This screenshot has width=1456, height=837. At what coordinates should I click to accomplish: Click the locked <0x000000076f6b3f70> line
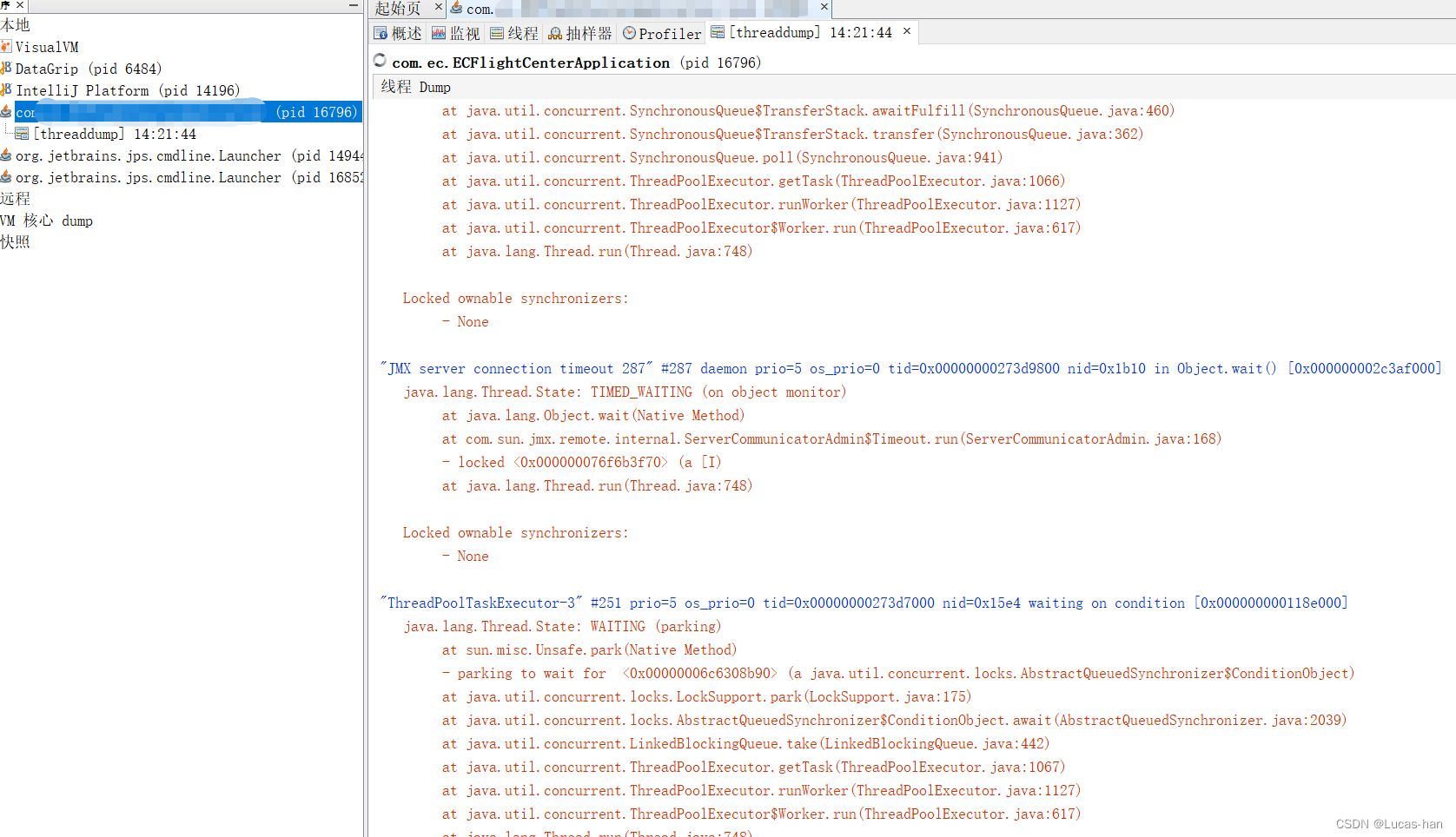[x=581, y=462]
